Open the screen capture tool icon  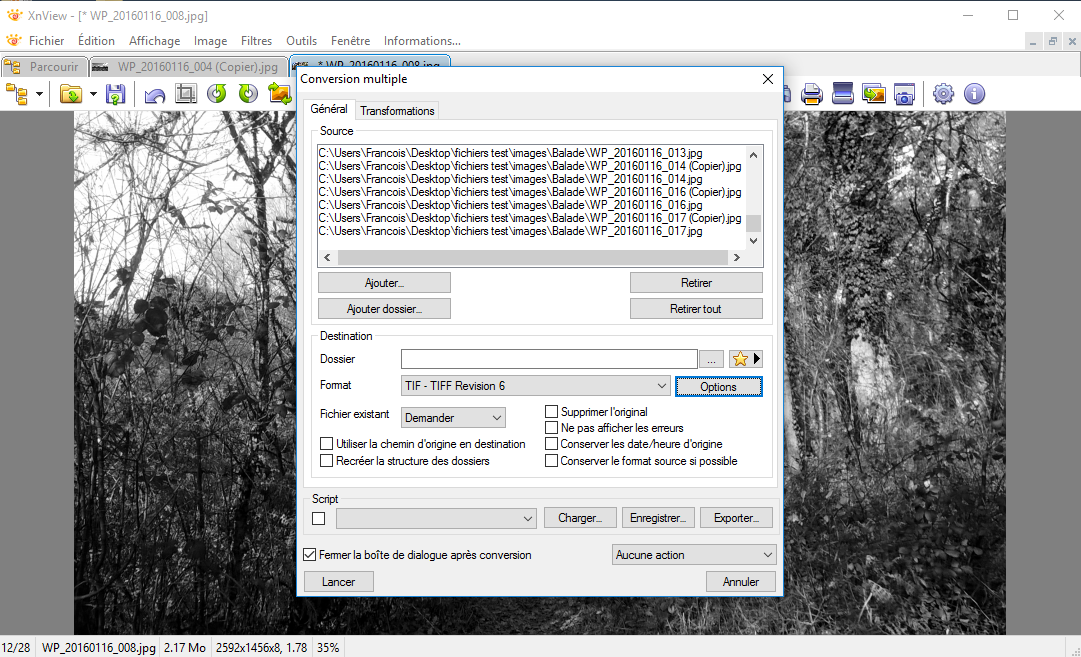pyautogui.click(x=904, y=93)
